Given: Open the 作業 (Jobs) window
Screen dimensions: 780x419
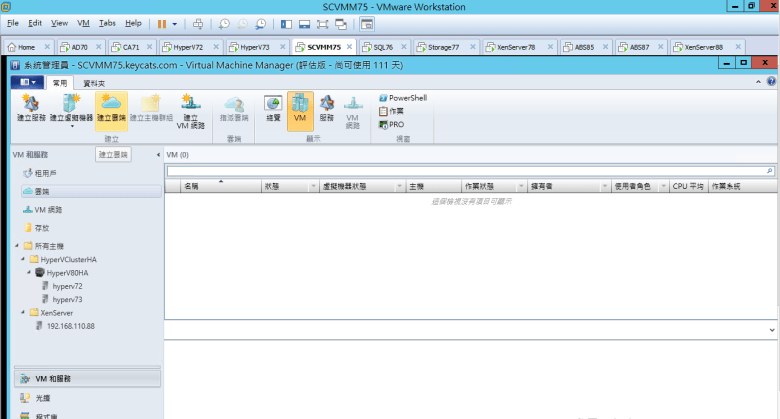Looking at the screenshot, I should [x=391, y=111].
